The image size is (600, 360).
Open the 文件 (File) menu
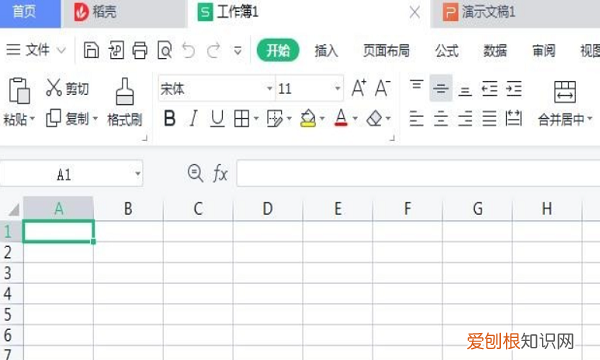36,50
